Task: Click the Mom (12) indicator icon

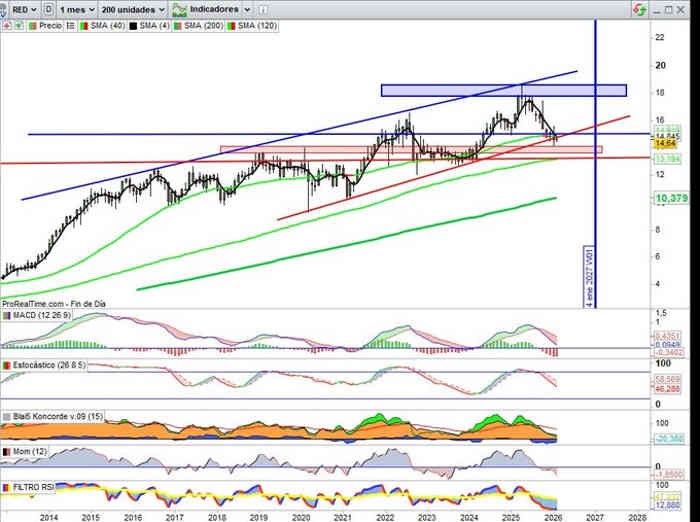Action: (x=6, y=453)
